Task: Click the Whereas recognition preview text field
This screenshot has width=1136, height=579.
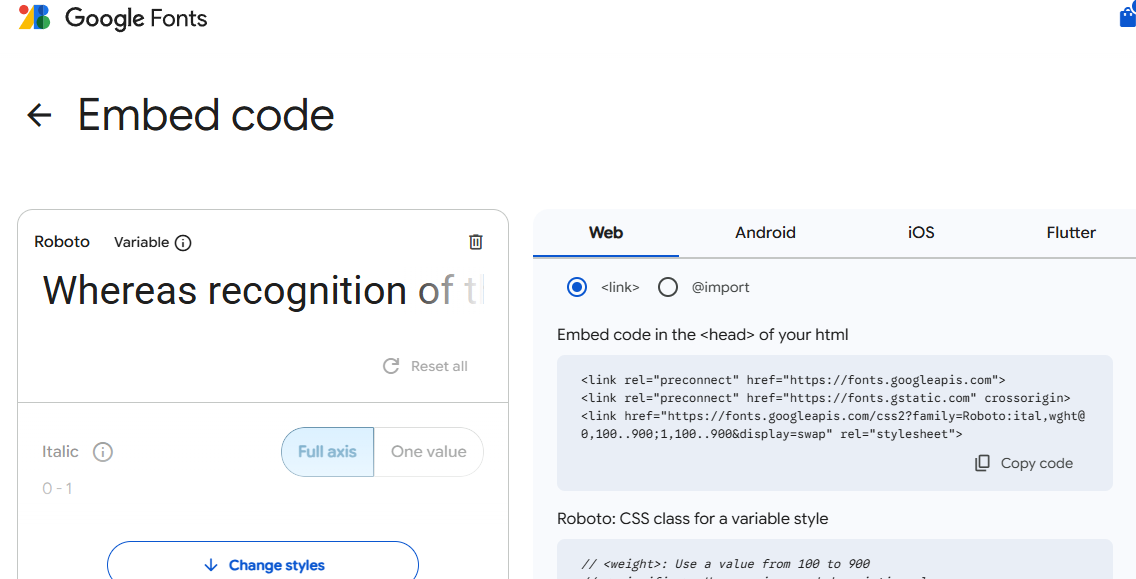Action: pyautogui.click(x=262, y=291)
